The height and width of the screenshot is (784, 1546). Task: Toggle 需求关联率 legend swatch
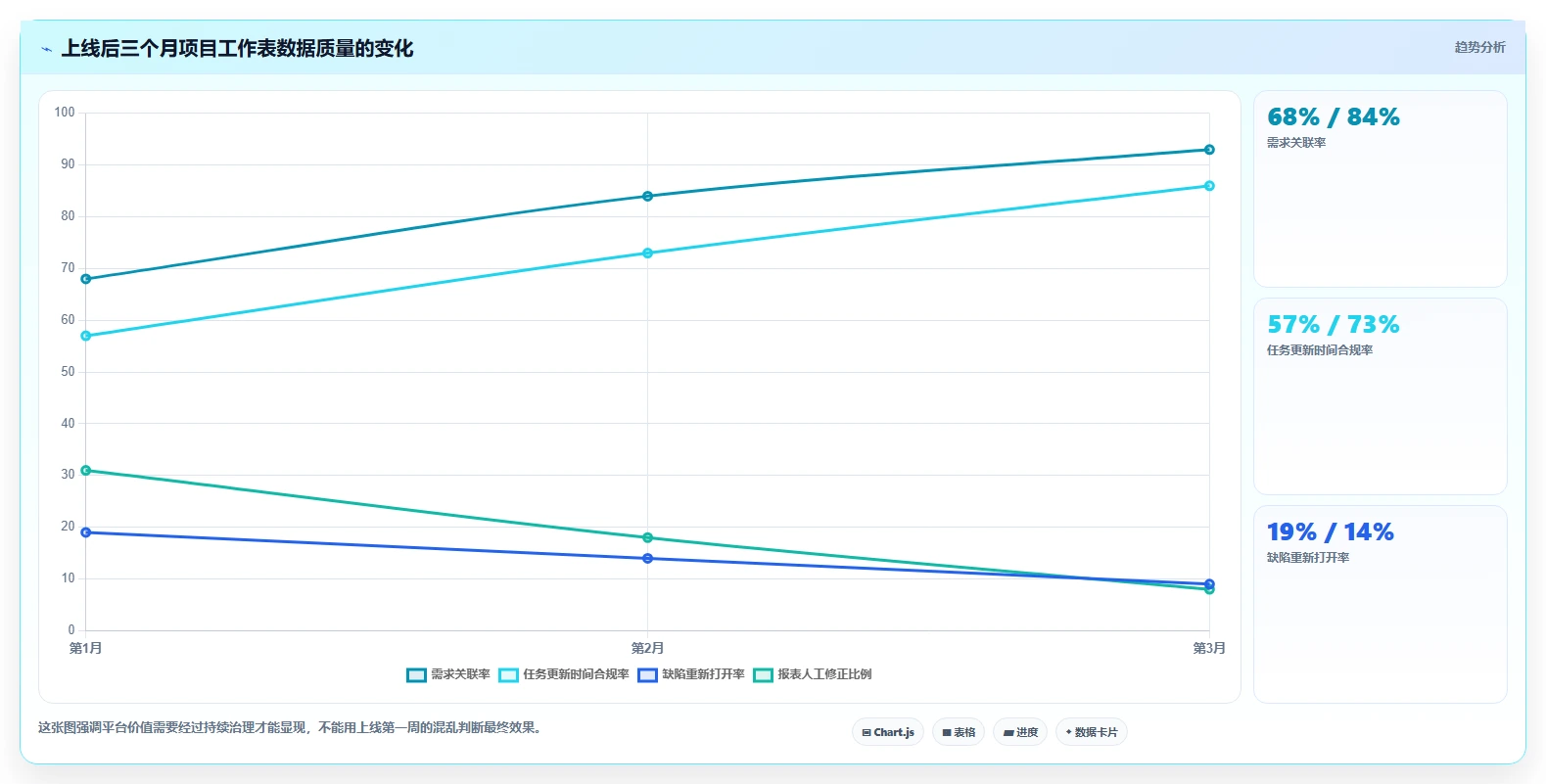tap(416, 674)
